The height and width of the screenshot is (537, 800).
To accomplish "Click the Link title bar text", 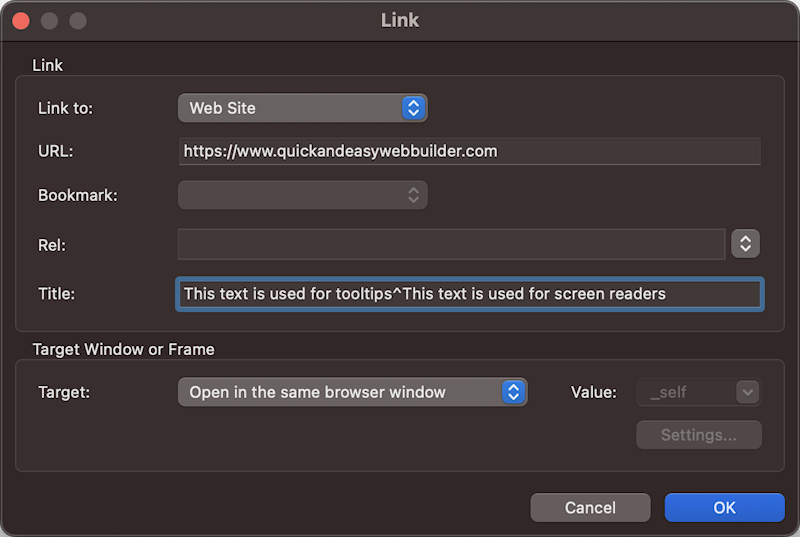I will [400, 20].
